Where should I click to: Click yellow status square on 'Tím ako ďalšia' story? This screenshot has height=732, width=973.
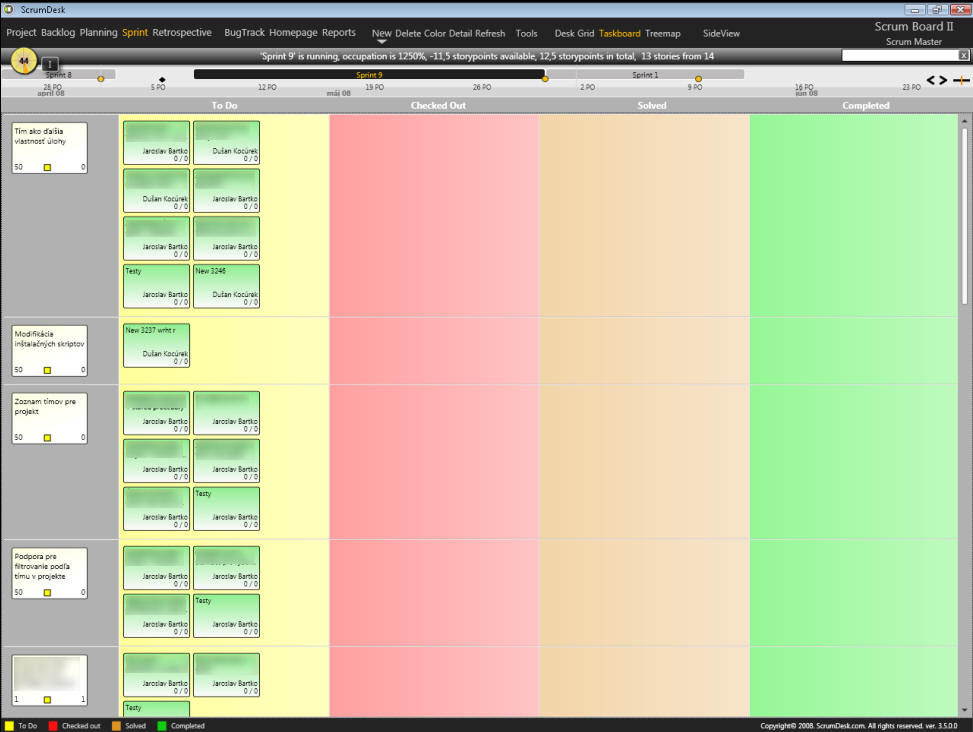[47, 167]
